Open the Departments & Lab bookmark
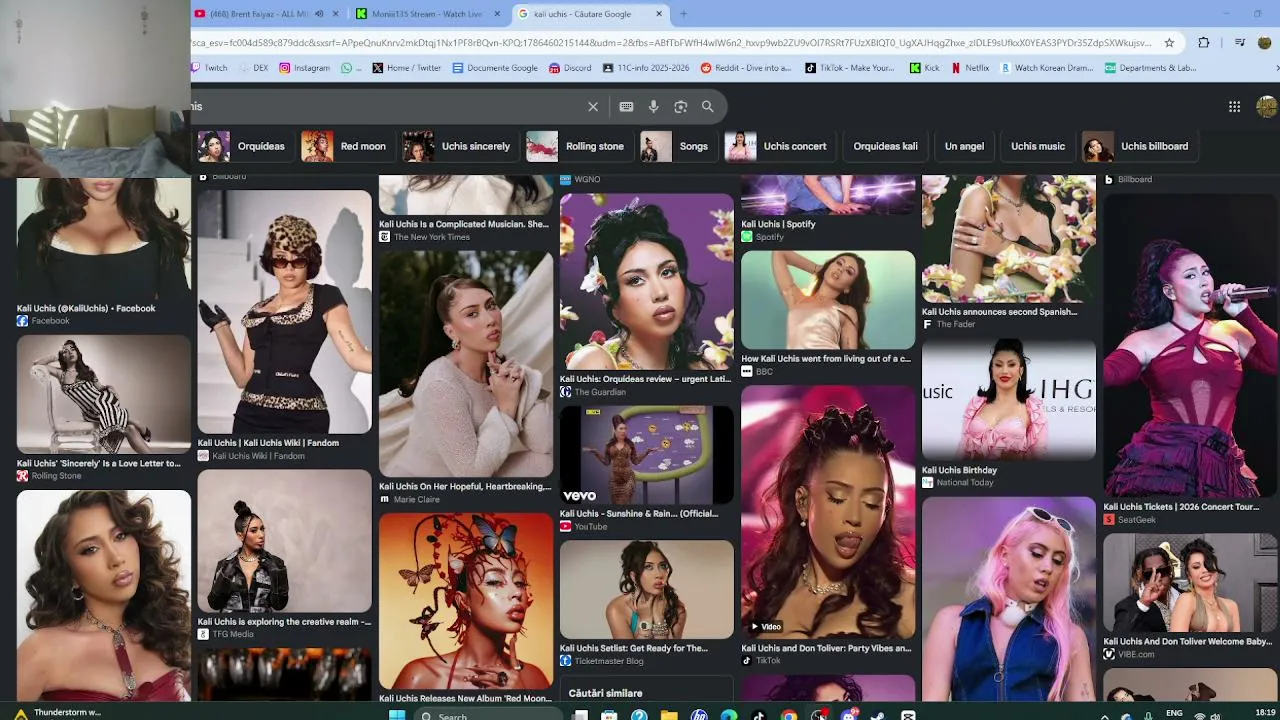 click(x=1150, y=68)
